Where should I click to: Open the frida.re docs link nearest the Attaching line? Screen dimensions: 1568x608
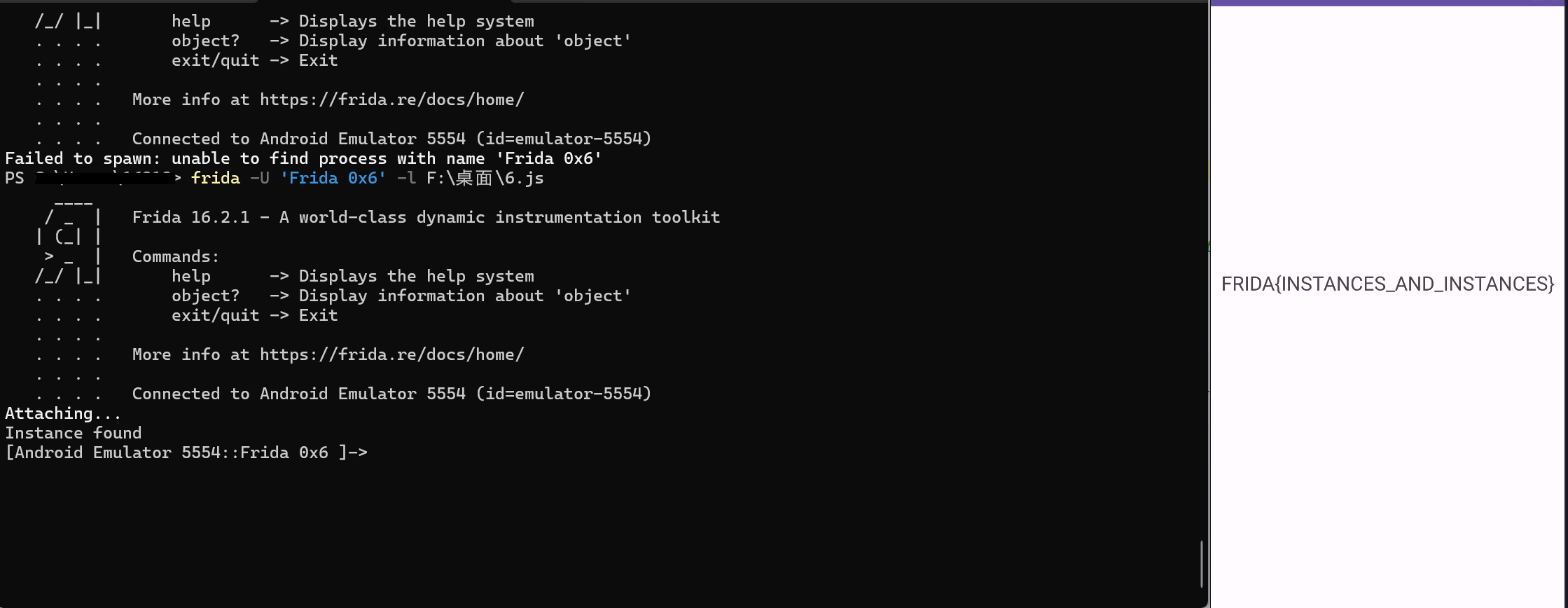click(391, 354)
